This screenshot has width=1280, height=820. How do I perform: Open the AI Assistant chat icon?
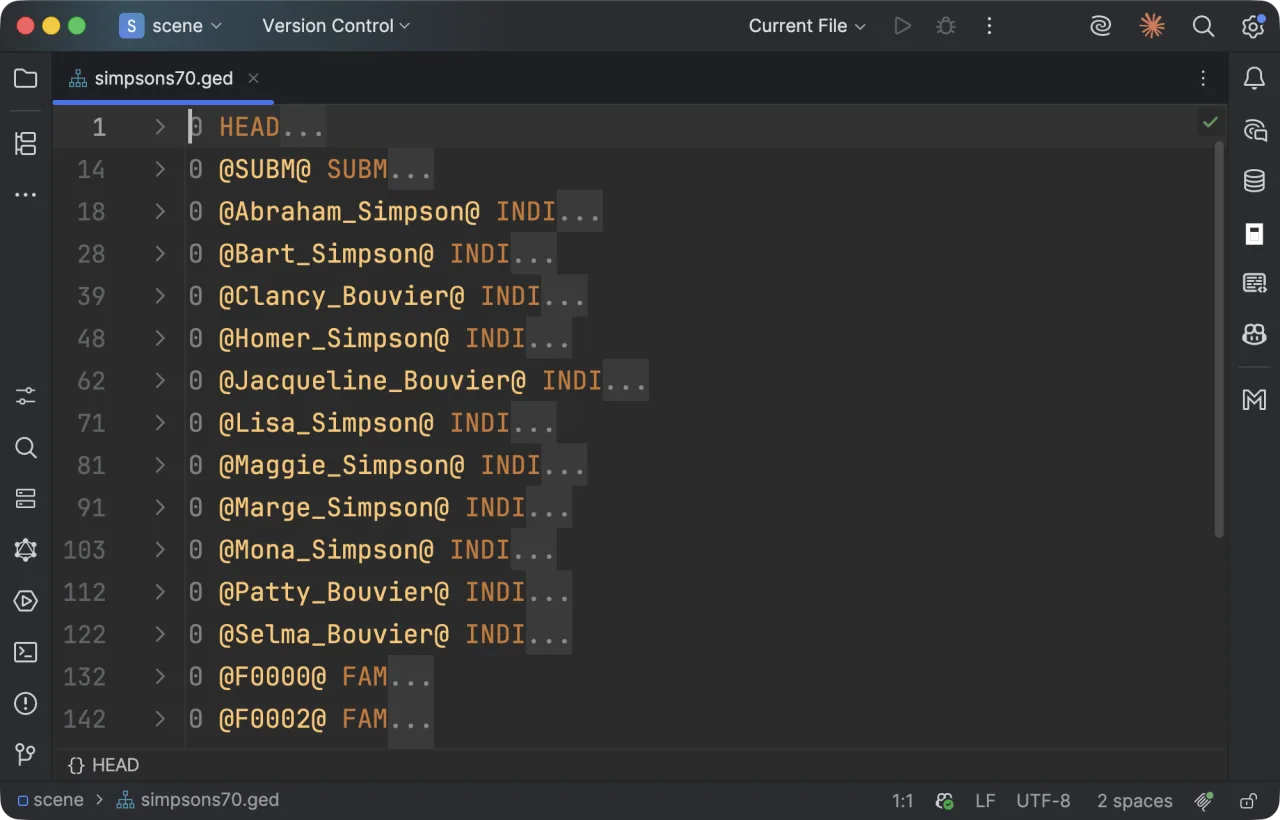point(1254,130)
